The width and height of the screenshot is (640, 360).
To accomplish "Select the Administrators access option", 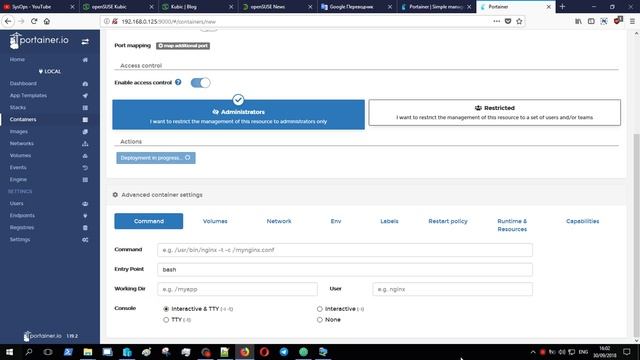I will point(238,115).
